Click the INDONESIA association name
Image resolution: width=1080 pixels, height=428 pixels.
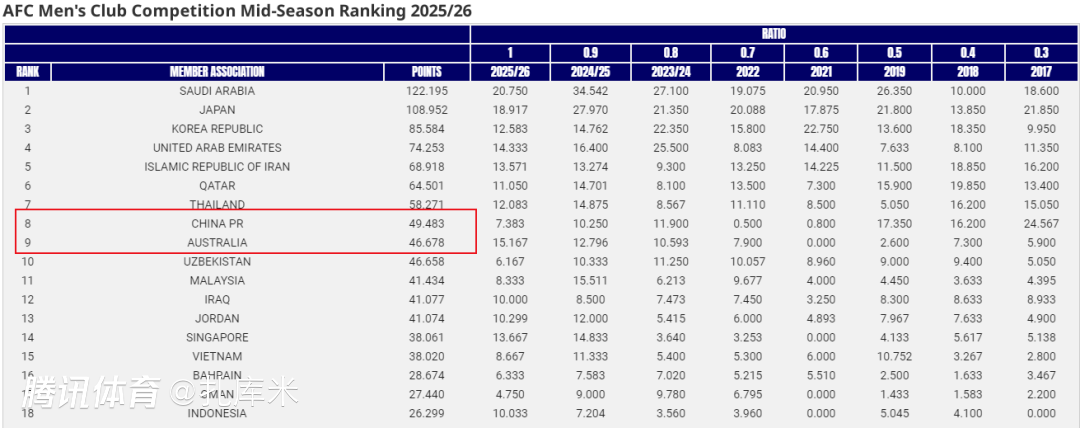[x=217, y=414]
